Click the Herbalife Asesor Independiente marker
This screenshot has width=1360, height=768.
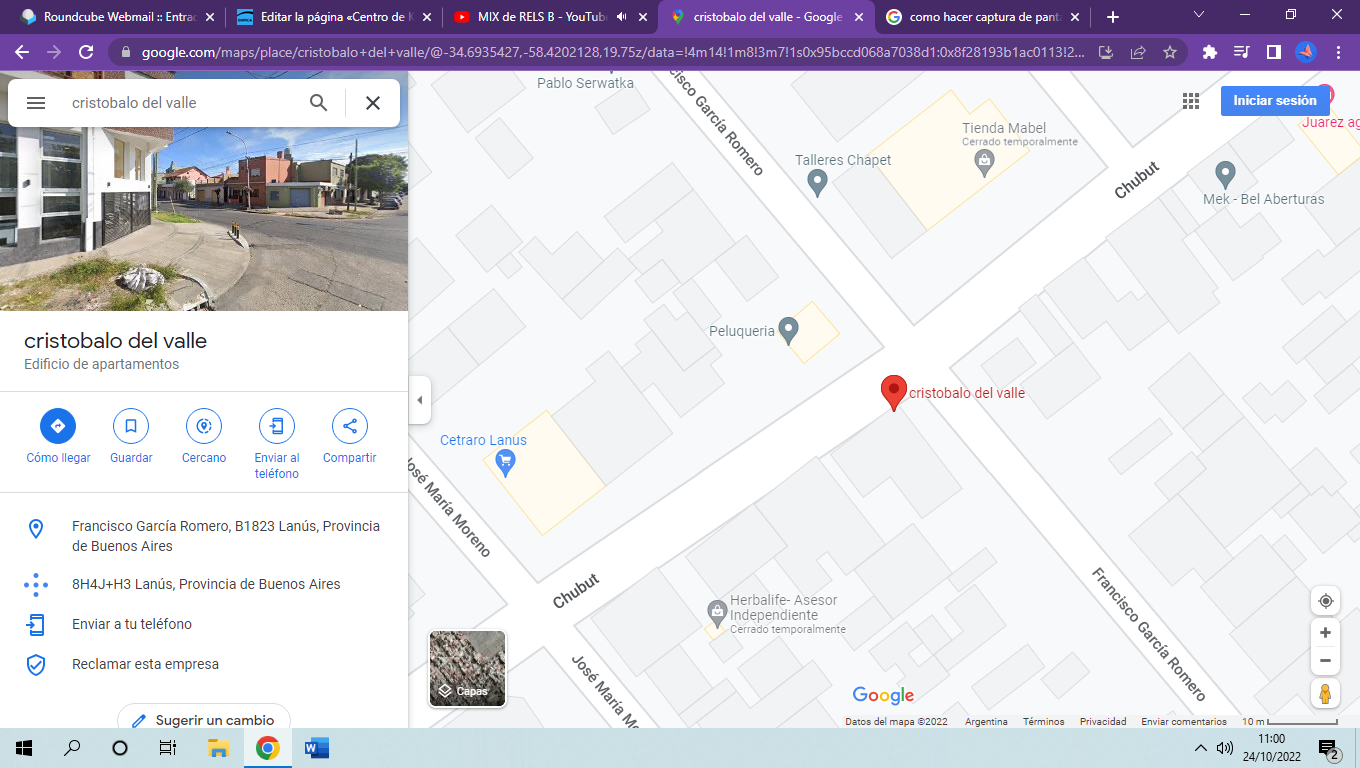click(717, 611)
